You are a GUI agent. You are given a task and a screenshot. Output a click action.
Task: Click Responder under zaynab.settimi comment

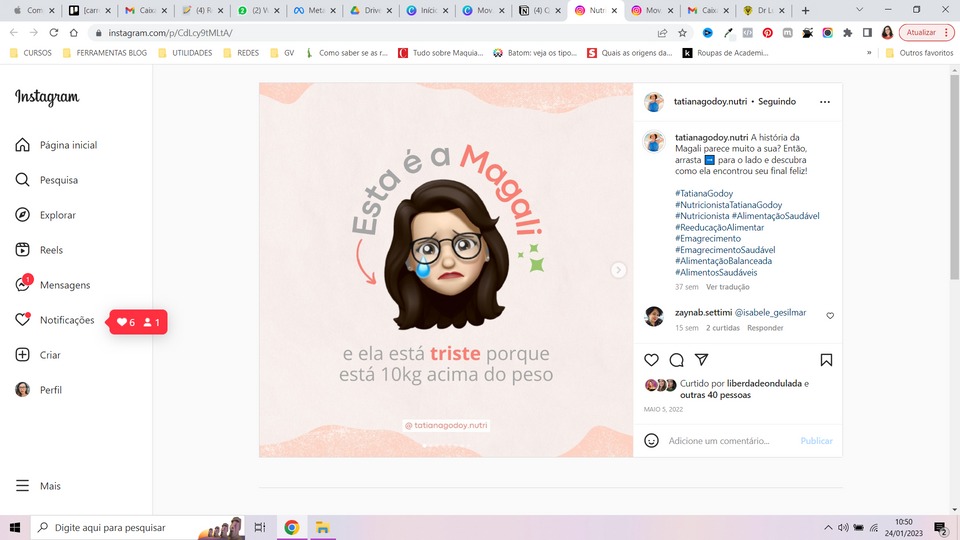[x=766, y=328]
